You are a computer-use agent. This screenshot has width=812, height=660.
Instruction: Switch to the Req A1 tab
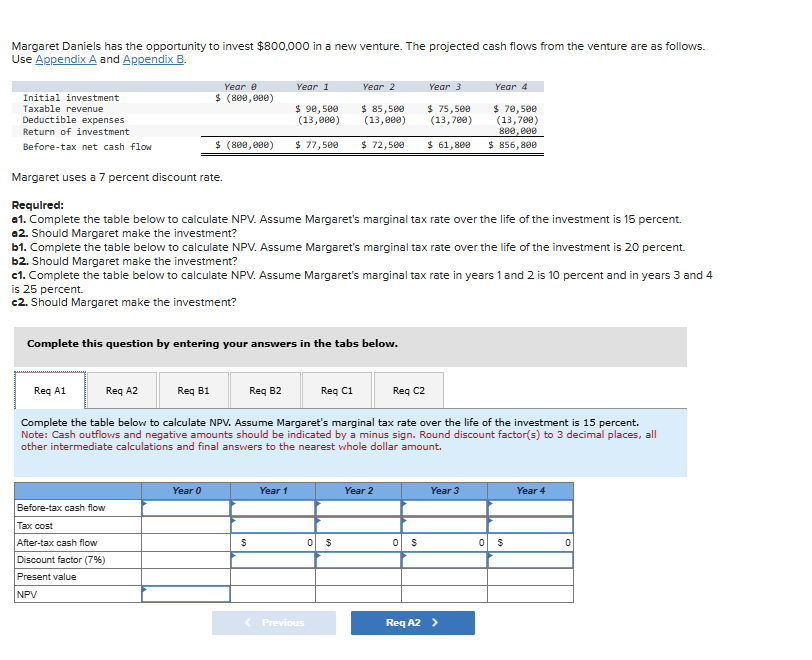pyautogui.click(x=50, y=391)
